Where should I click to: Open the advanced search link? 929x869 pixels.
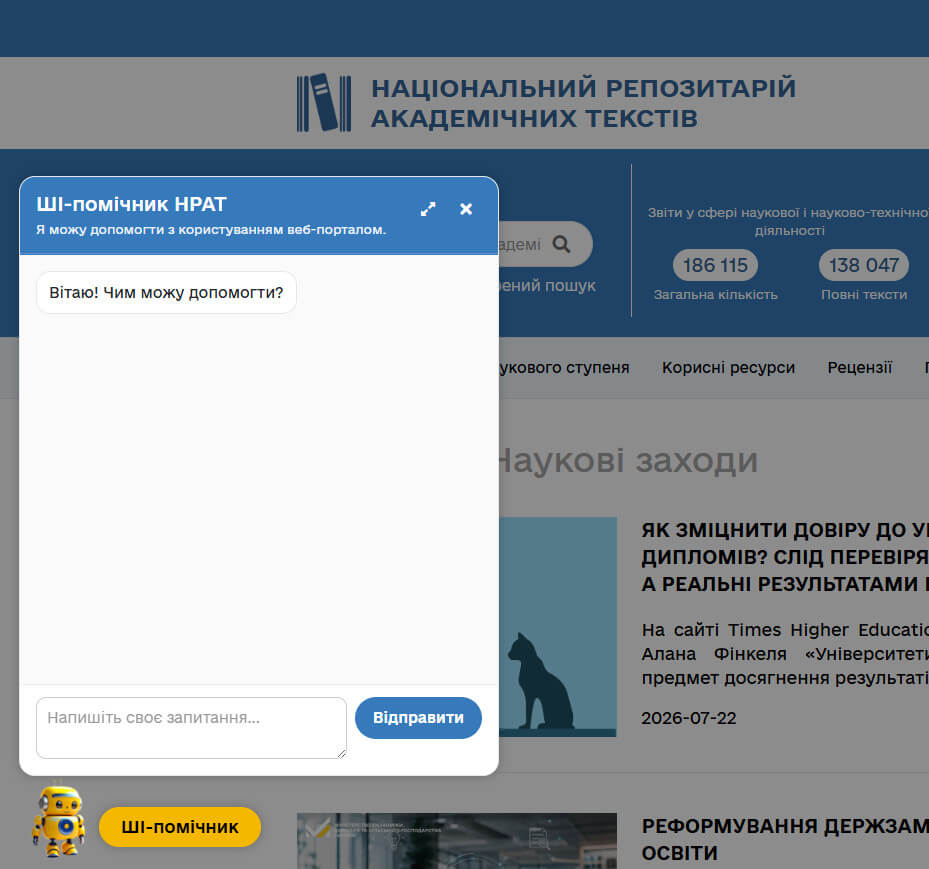tap(547, 286)
